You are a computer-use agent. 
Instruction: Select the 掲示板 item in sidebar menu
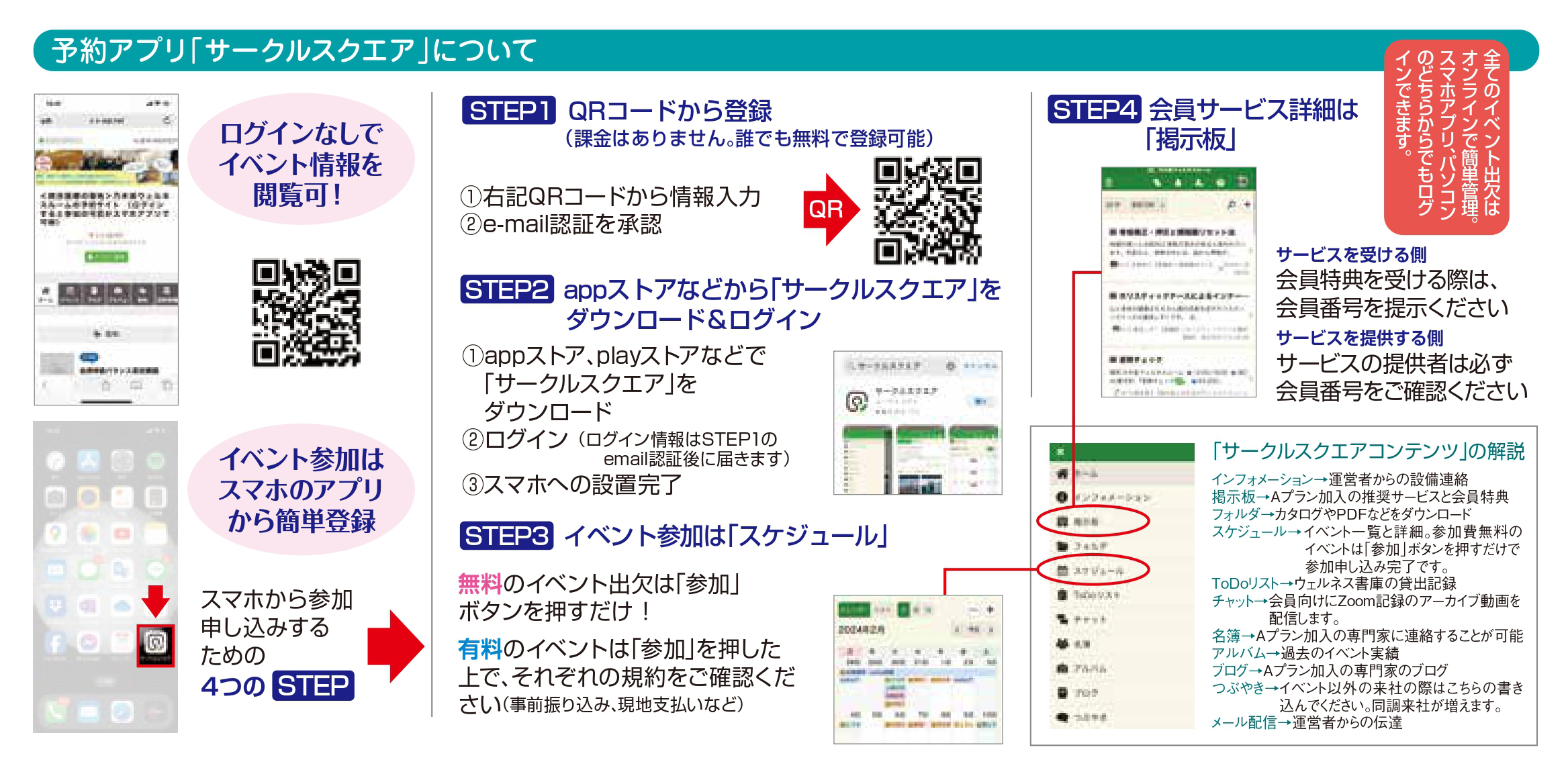1093,522
